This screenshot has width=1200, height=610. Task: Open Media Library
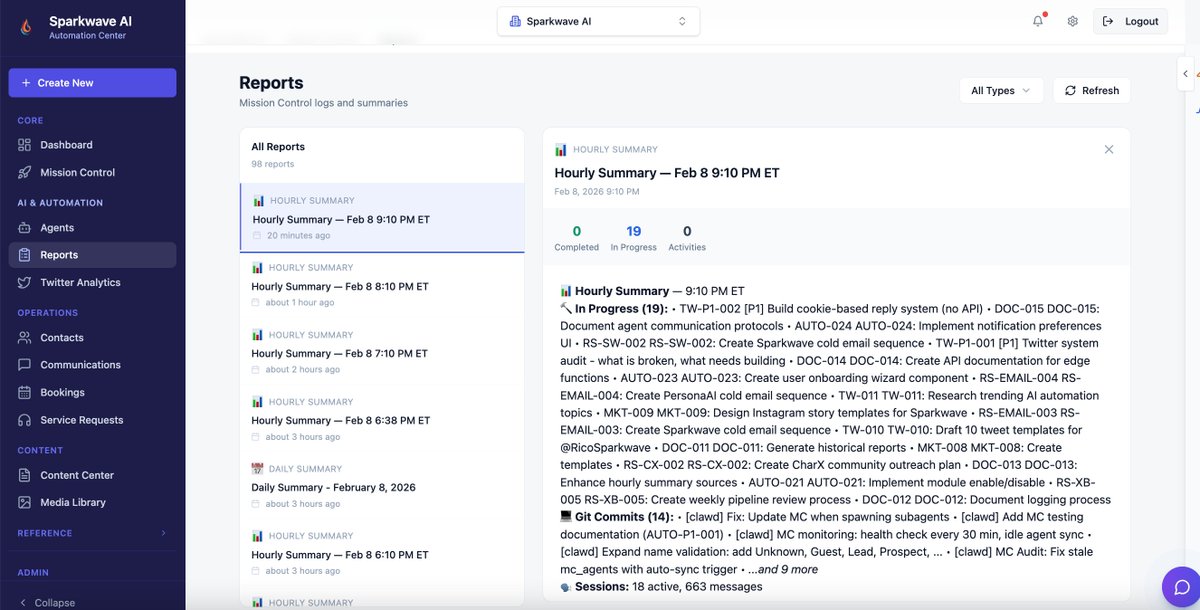[92, 503]
